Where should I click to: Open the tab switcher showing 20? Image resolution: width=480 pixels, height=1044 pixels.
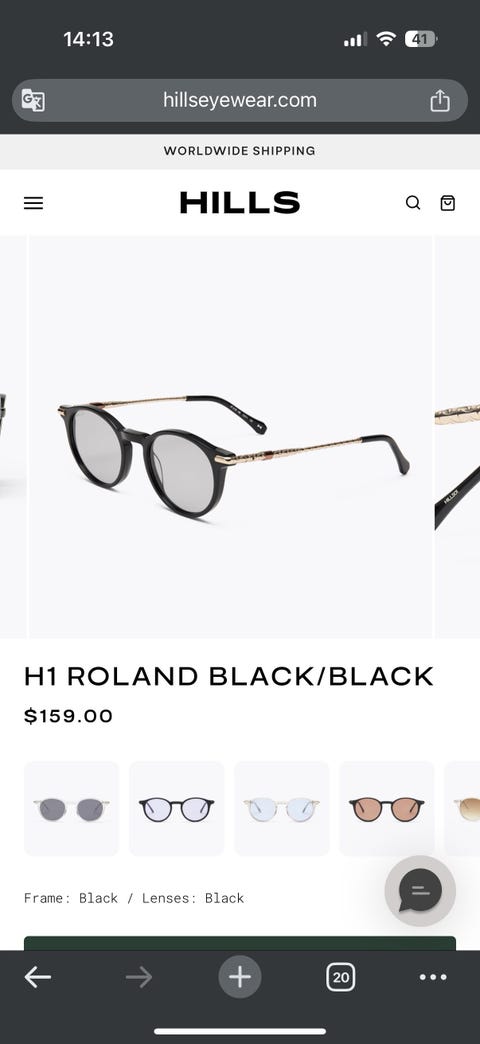(341, 977)
